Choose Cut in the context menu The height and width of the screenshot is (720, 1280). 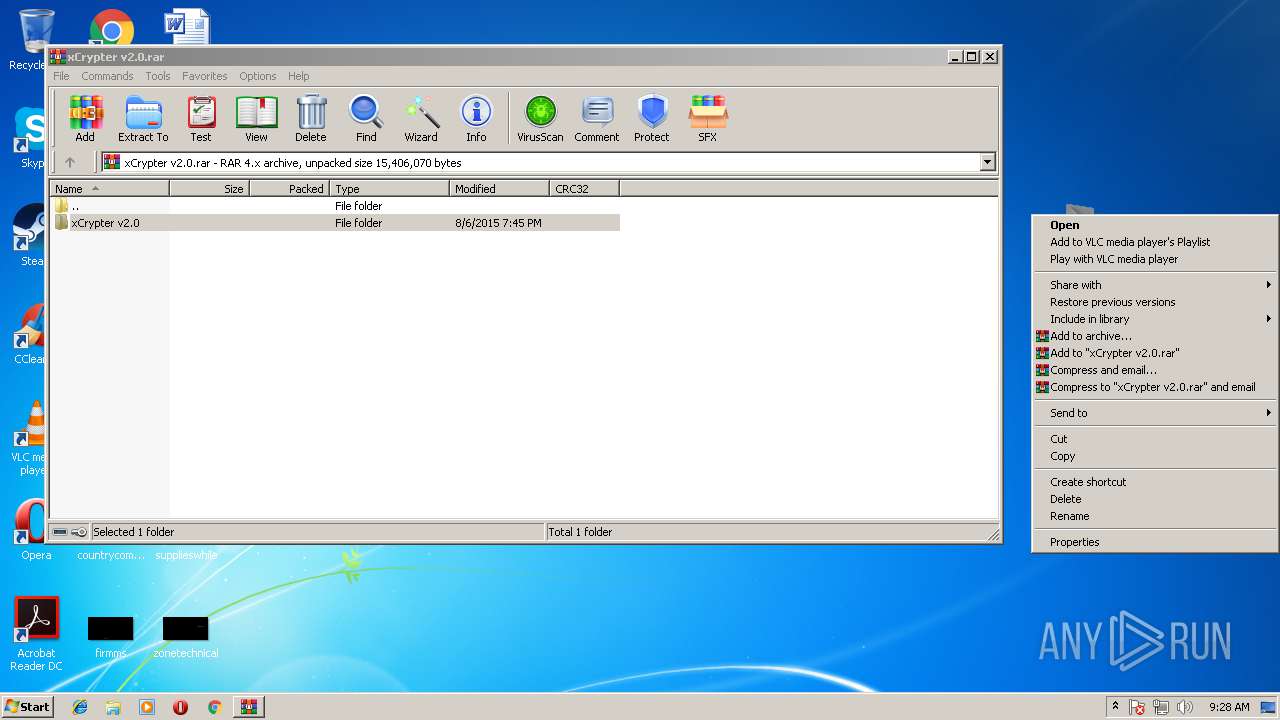(x=1155, y=439)
